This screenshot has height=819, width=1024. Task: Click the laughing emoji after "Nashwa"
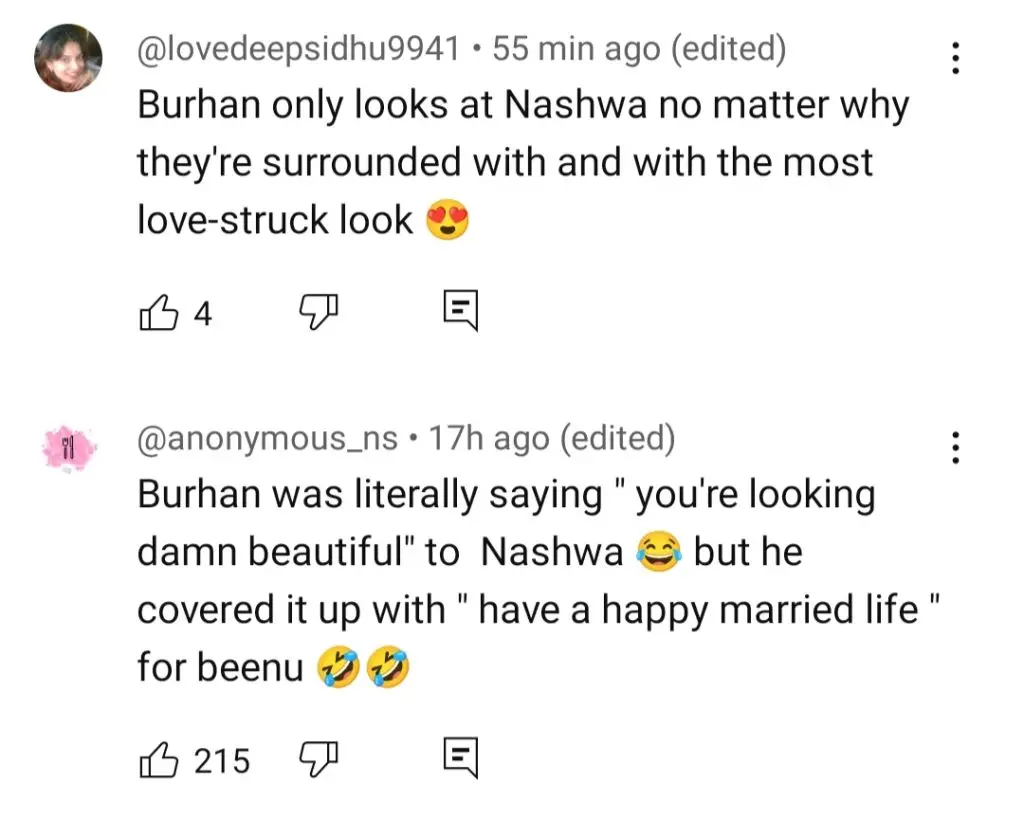click(659, 553)
